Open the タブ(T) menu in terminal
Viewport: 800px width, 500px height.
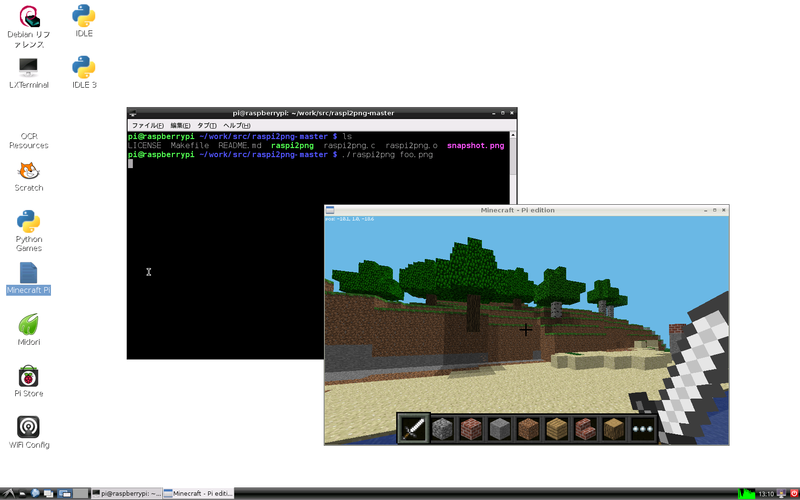coord(207,126)
